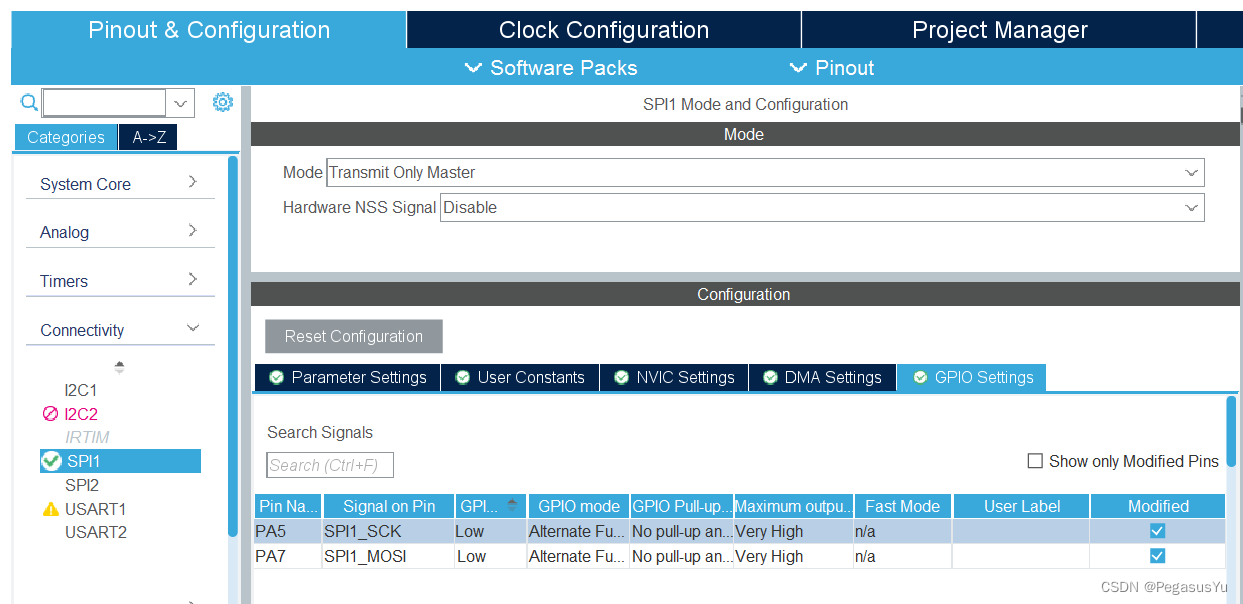Select the PA5 pin cell
The image size is (1243, 604).
coord(288,531)
